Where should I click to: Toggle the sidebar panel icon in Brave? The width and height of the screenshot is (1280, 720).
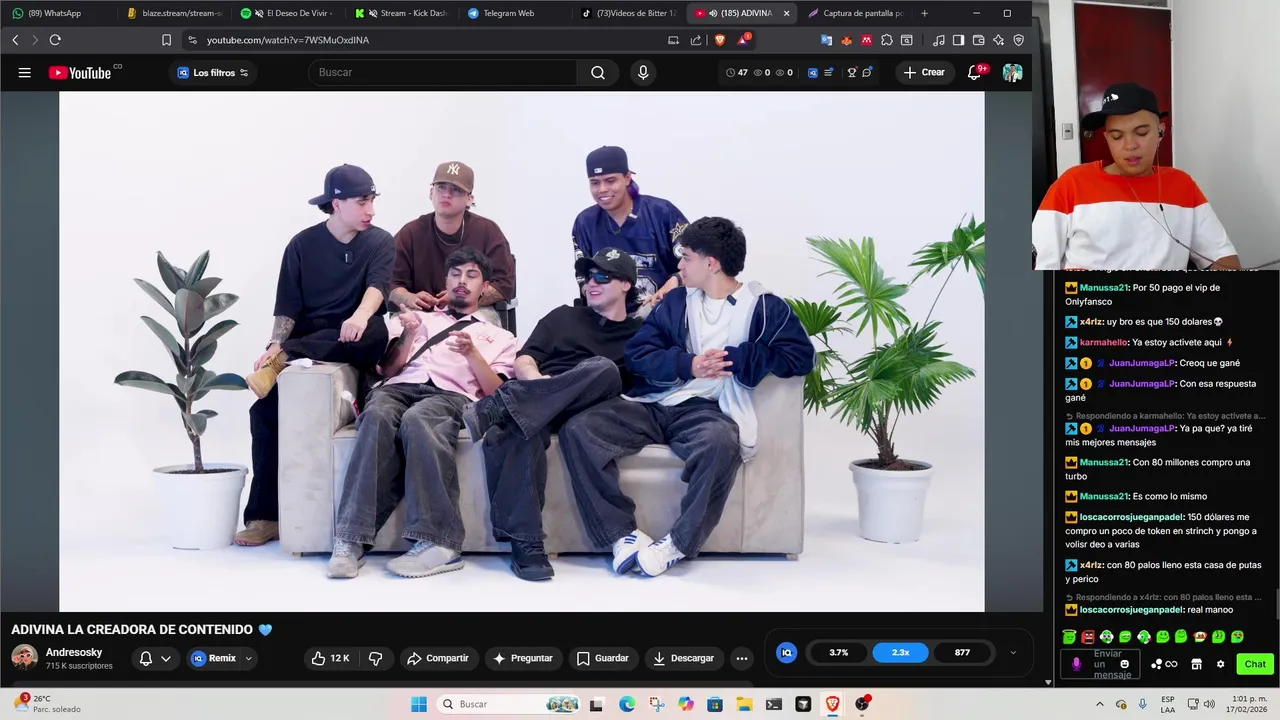[x=958, y=40]
